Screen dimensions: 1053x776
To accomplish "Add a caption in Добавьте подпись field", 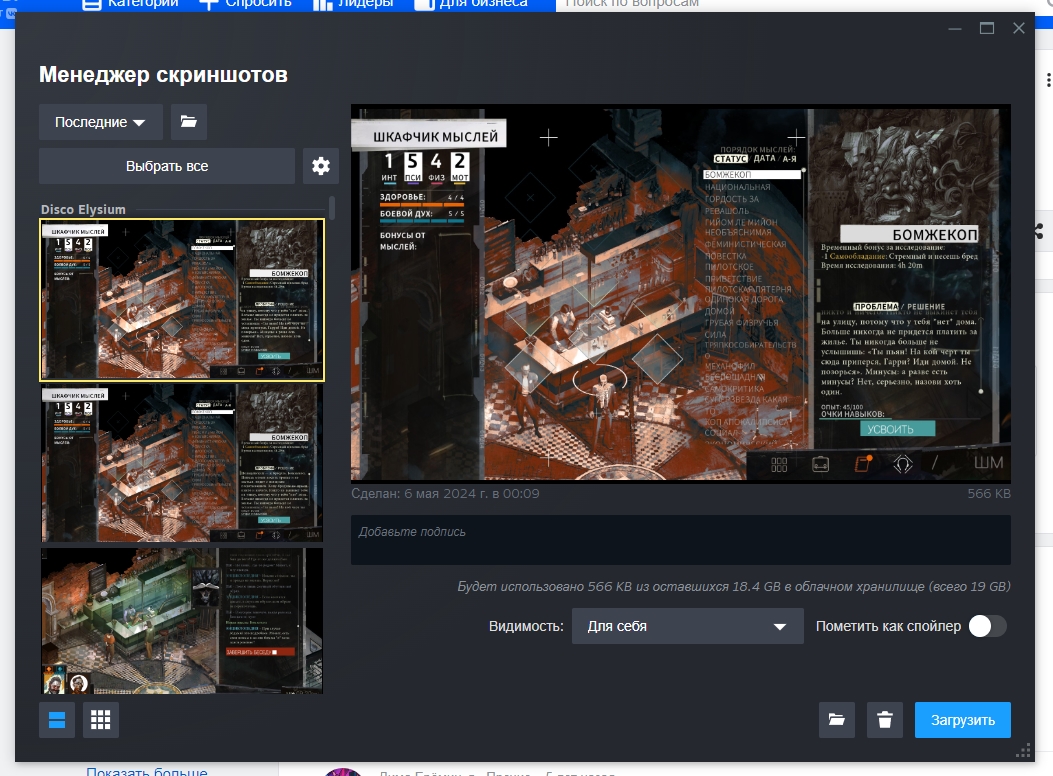I will [680, 540].
